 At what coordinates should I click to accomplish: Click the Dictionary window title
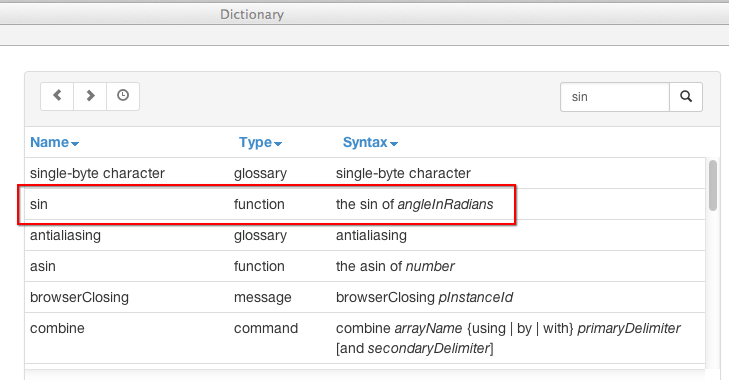[x=252, y=14]
